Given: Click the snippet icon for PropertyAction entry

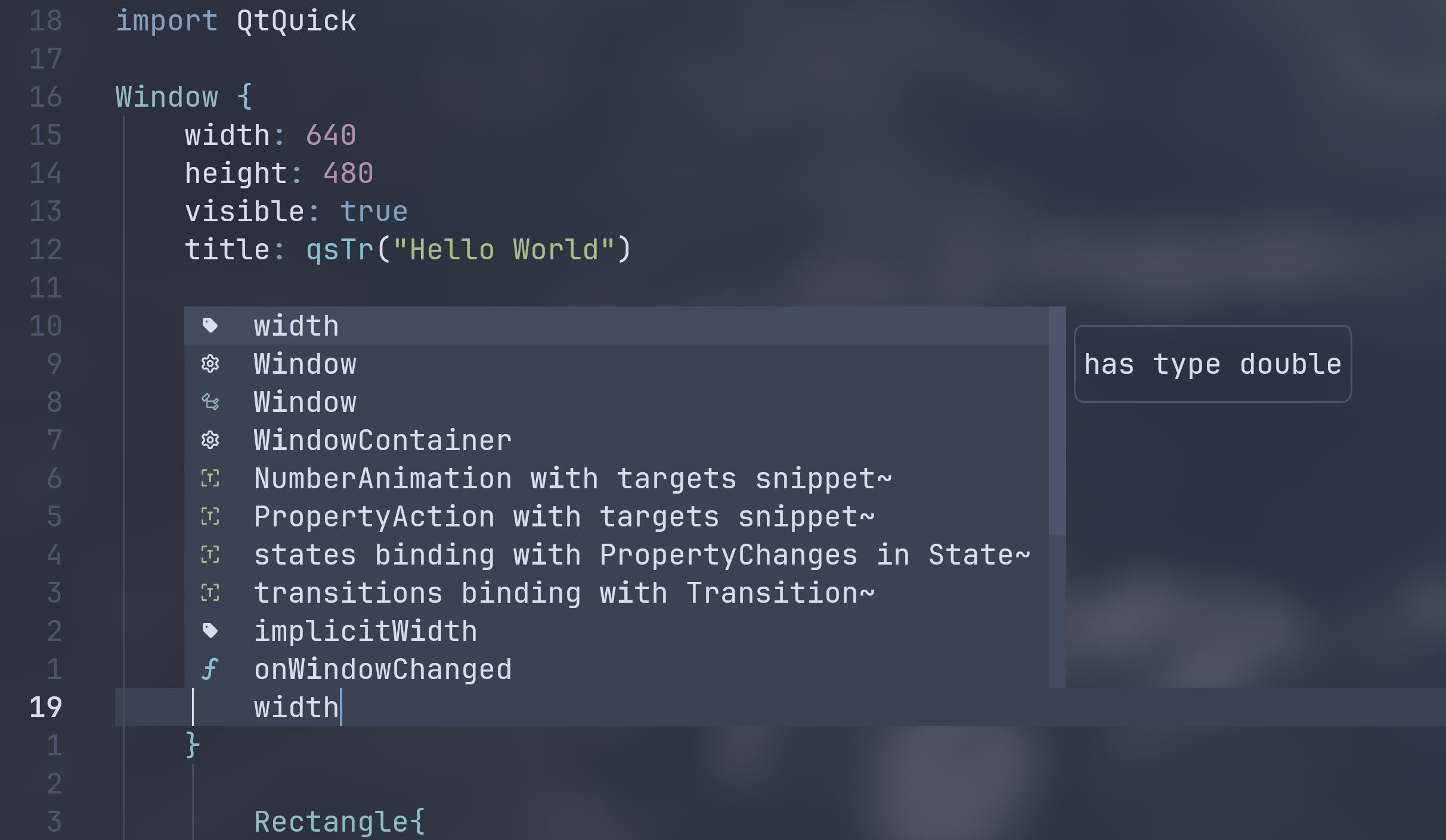Looking at the screenshot, I should click(x=210, y=516).
